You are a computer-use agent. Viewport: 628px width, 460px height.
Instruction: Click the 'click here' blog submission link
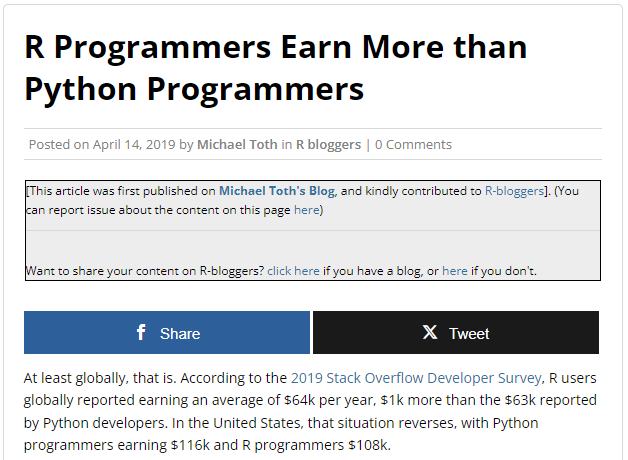pos(293,271)
